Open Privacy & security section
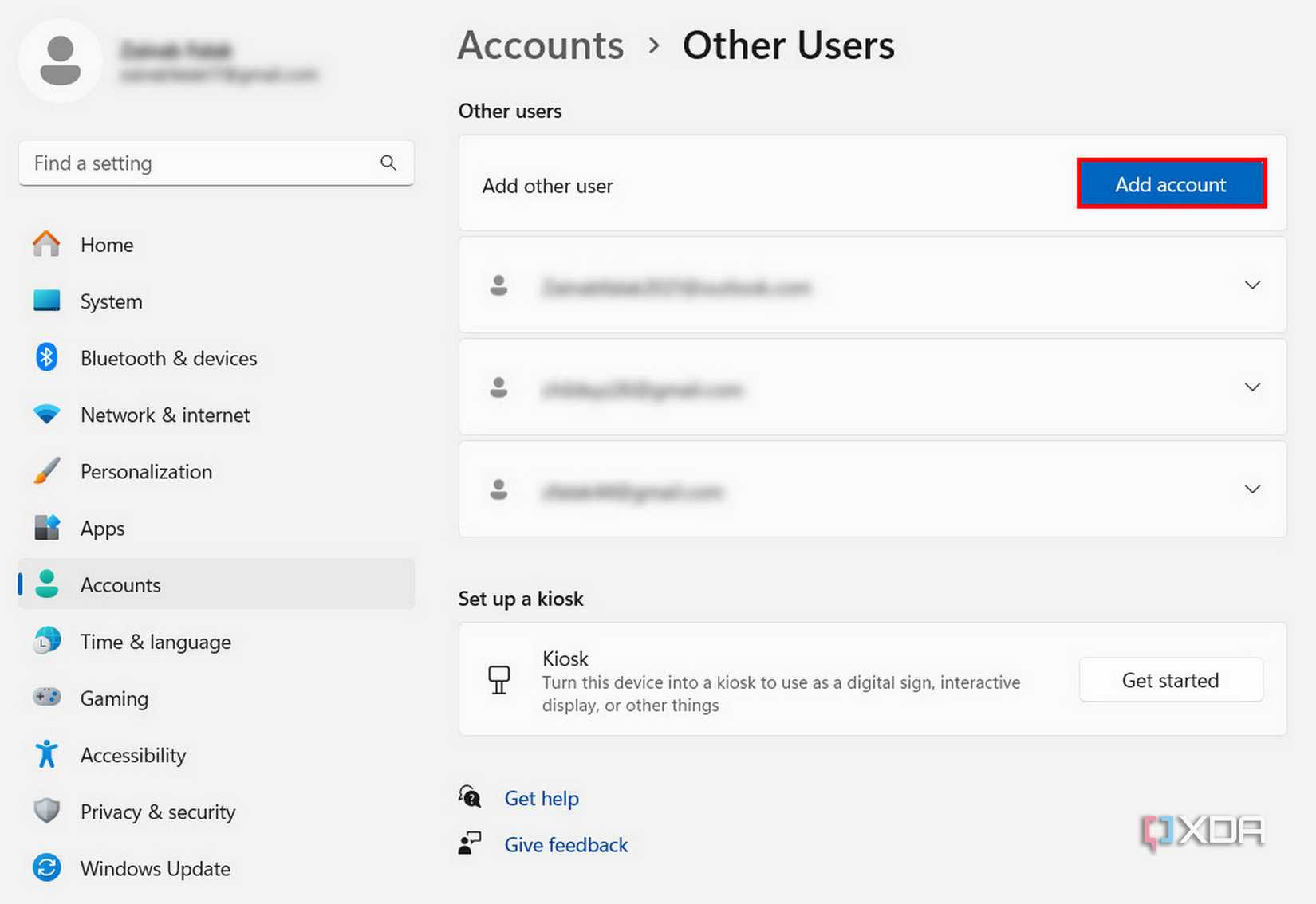 coord(216,811)
